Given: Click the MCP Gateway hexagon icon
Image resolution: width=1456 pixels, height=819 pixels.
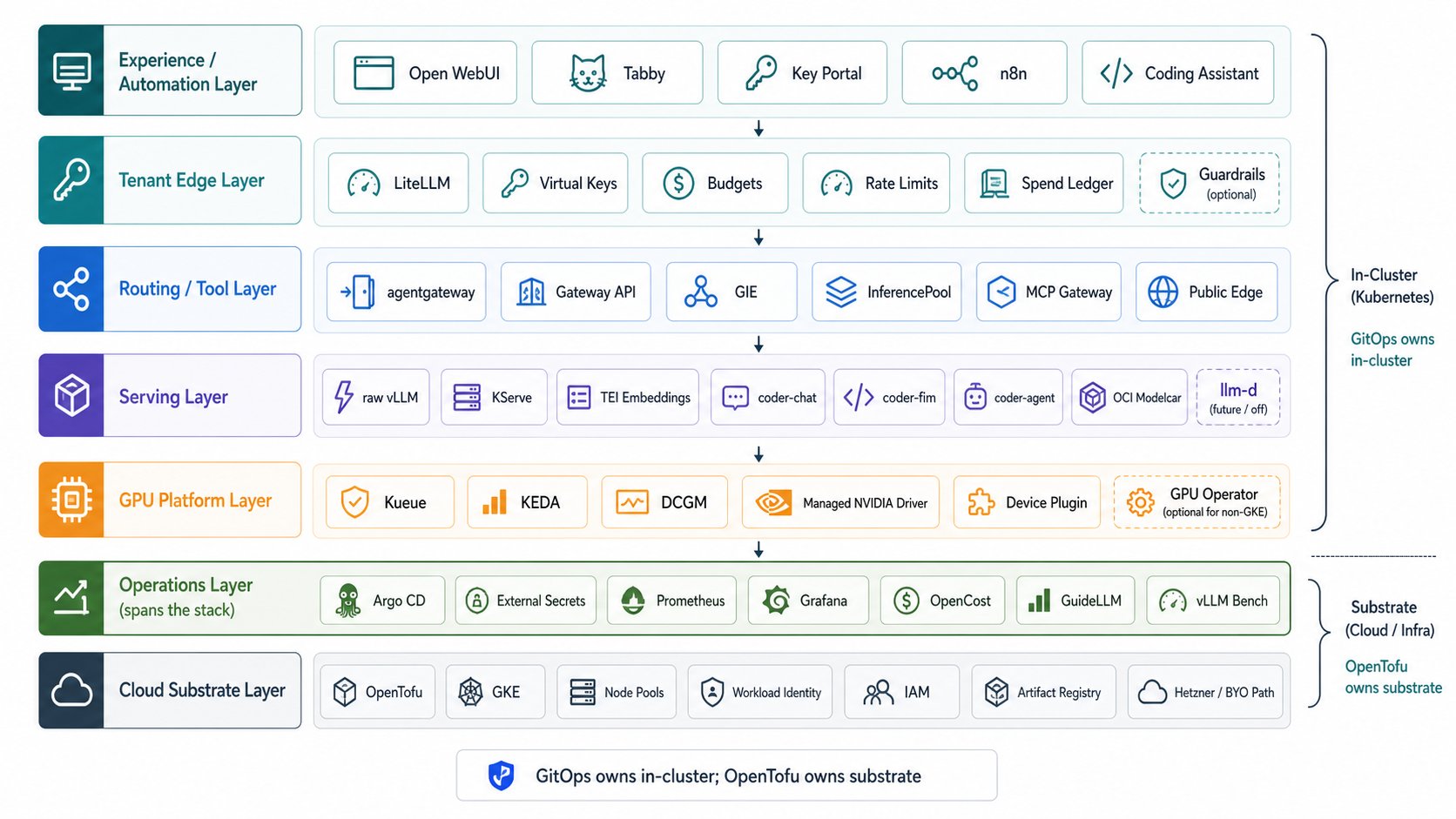Looking at the screenshot, I should [x=1001, y=292].
